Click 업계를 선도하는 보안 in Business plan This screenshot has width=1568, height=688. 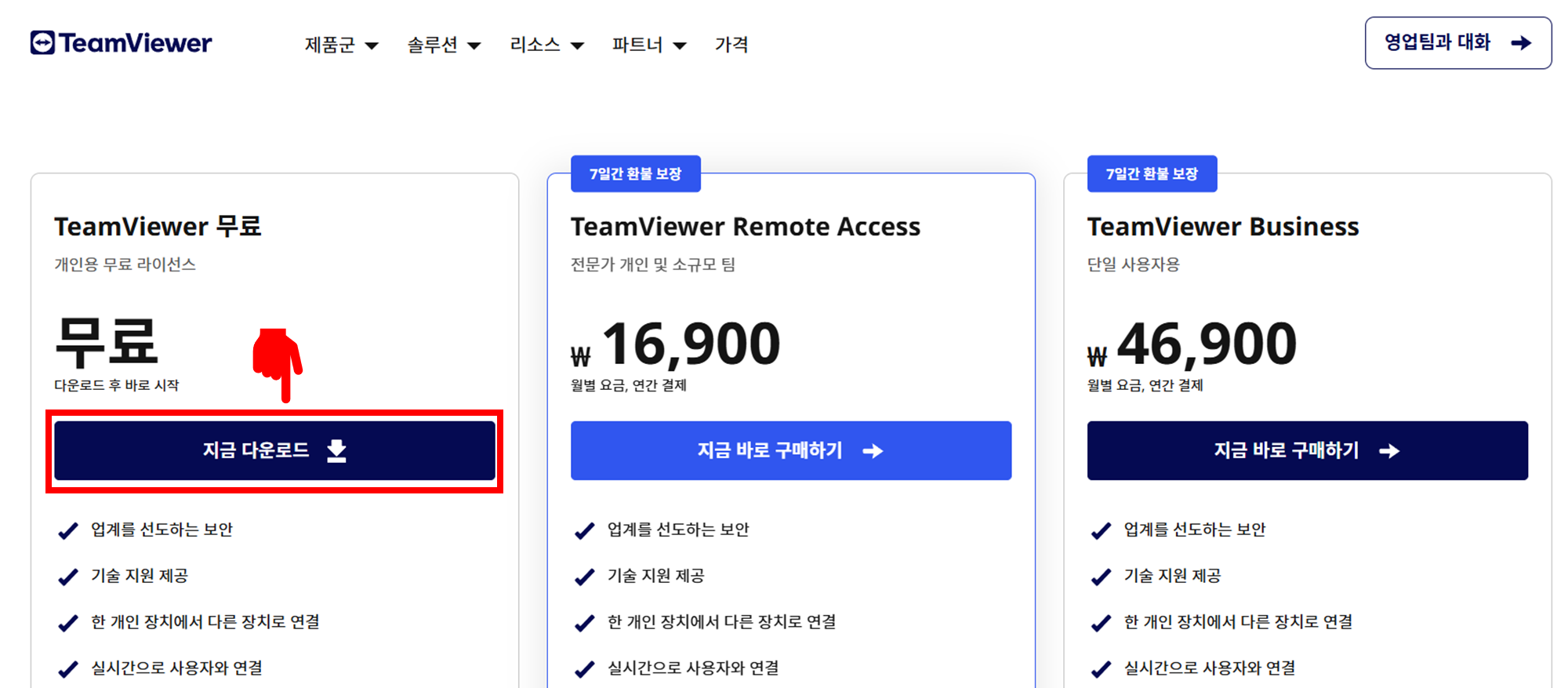[1194, 530]
